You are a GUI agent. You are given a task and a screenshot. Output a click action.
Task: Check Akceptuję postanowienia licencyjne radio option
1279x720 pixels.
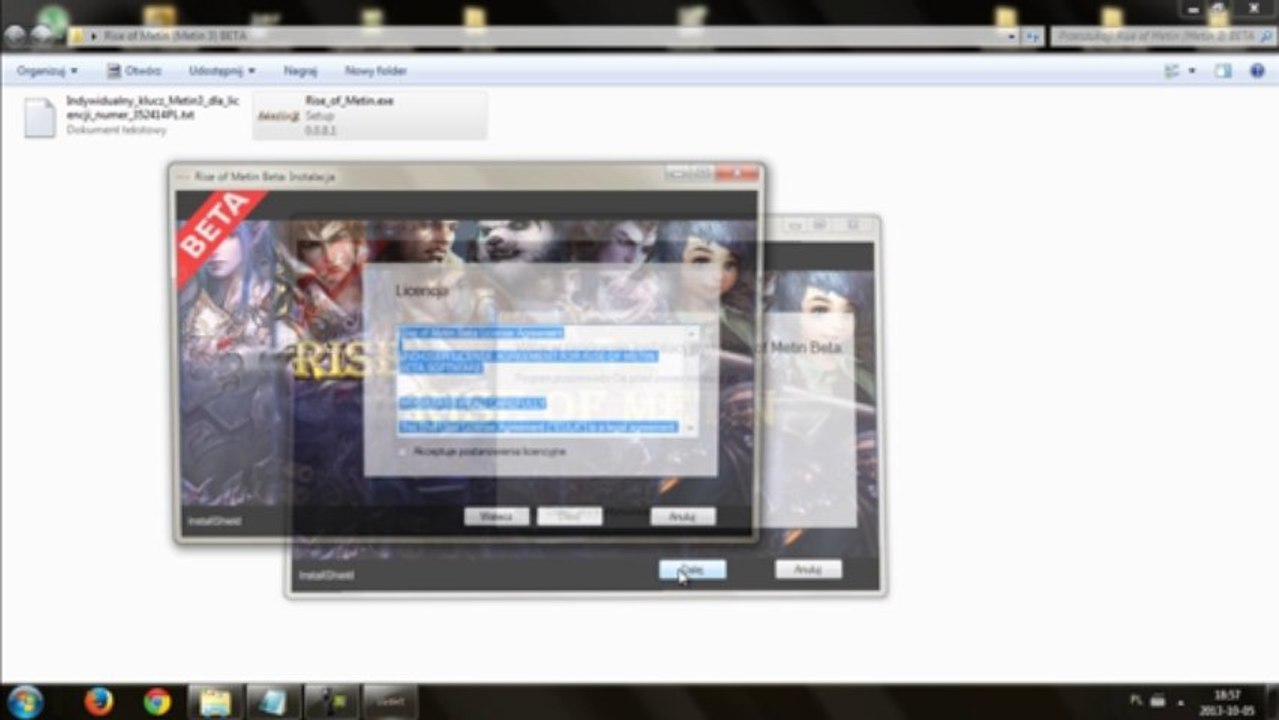point(404,452)
